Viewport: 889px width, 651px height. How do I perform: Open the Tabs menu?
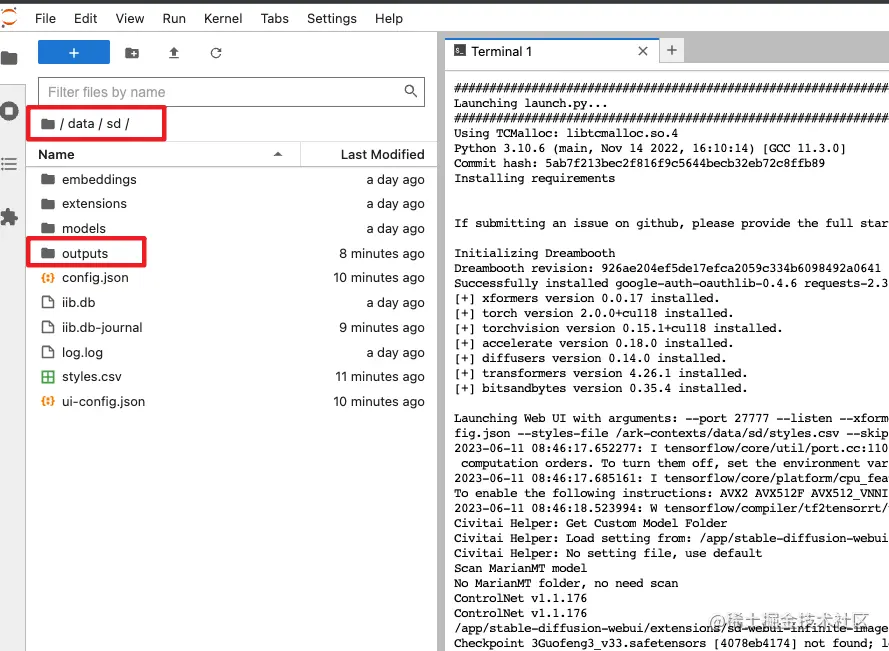274,18
